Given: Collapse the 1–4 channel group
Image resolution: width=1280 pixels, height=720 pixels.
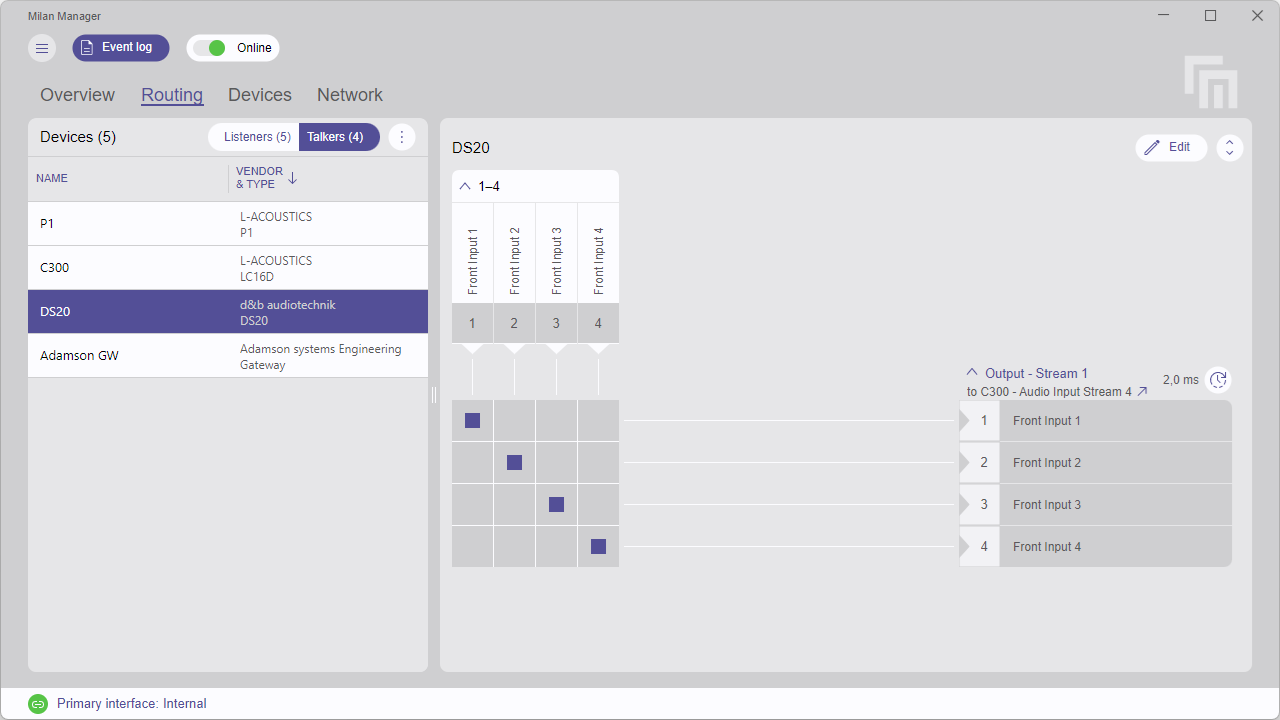Looking at the screenshot, I should (464, 186).
